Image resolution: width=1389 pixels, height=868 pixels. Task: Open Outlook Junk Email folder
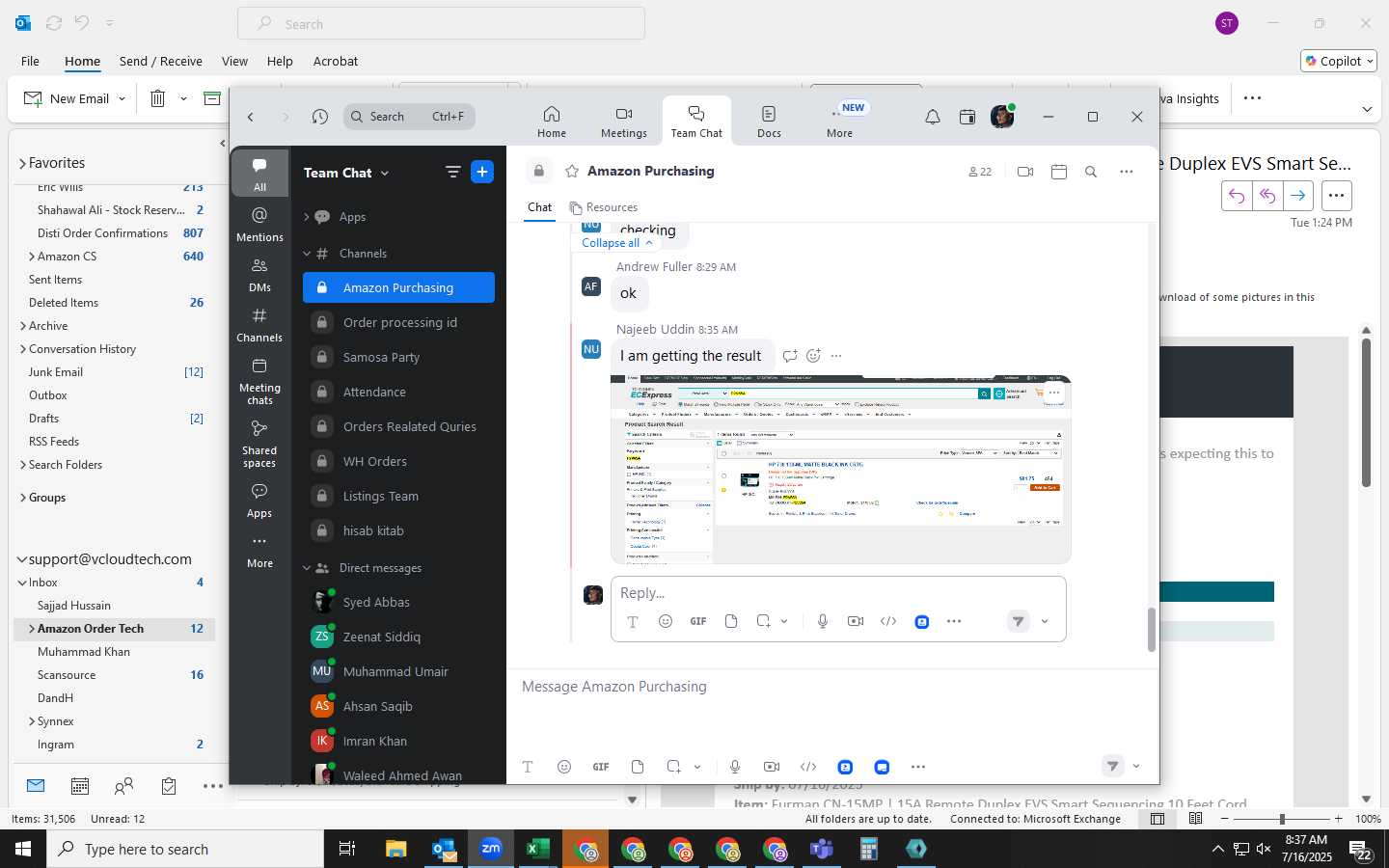[114, 372]
